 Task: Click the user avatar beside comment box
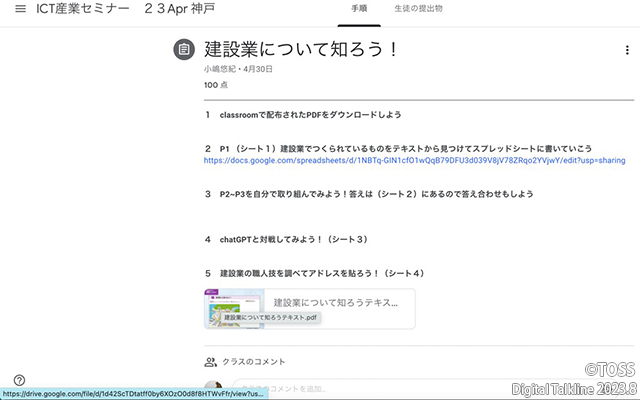[x=212, y=389]
